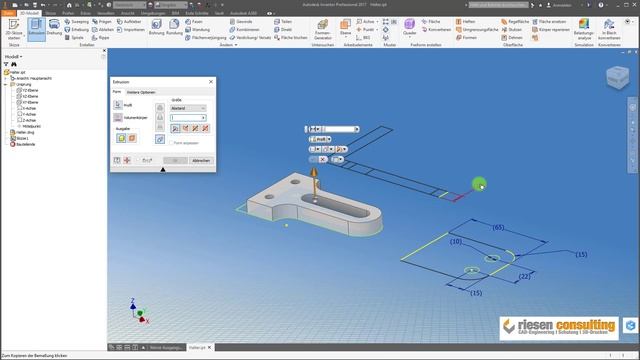Click the filter icon in Modell browser

click(6, 64)
